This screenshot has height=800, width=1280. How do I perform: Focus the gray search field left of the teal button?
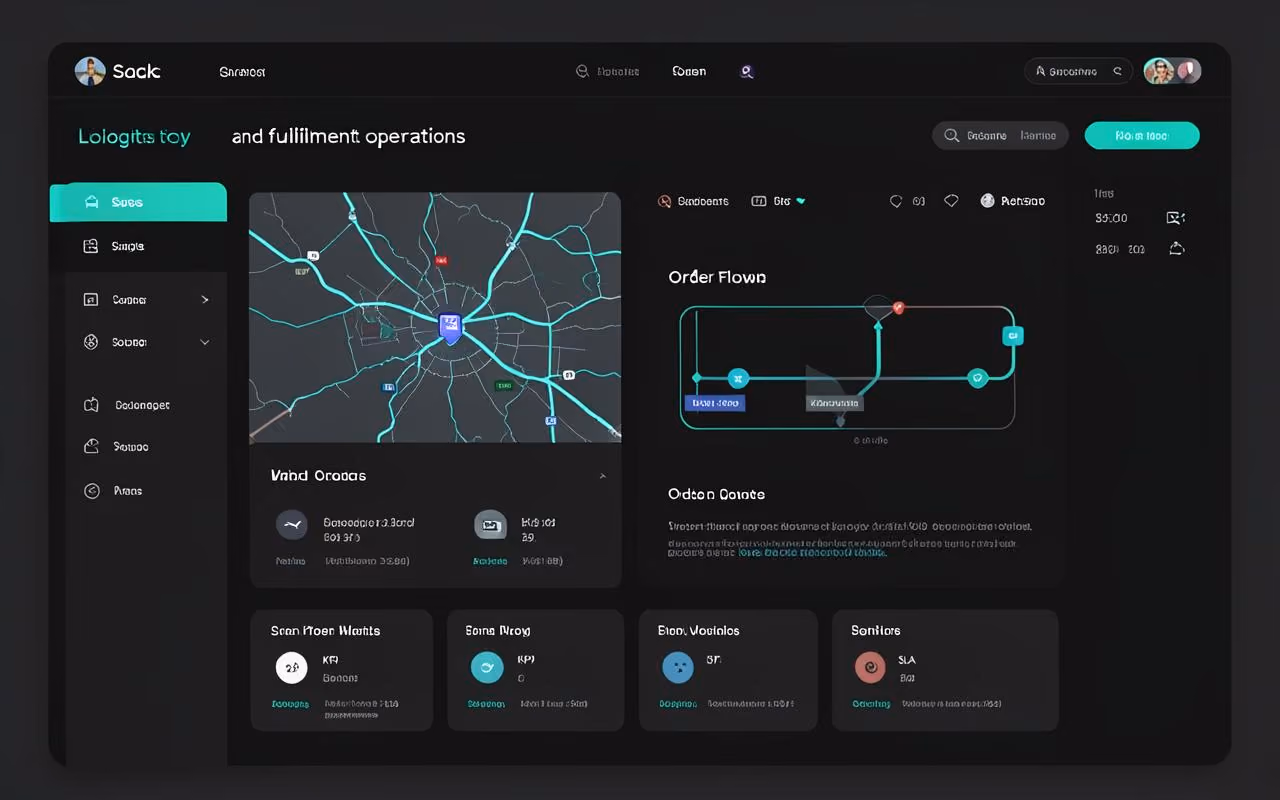click(x=1000, y=135)
